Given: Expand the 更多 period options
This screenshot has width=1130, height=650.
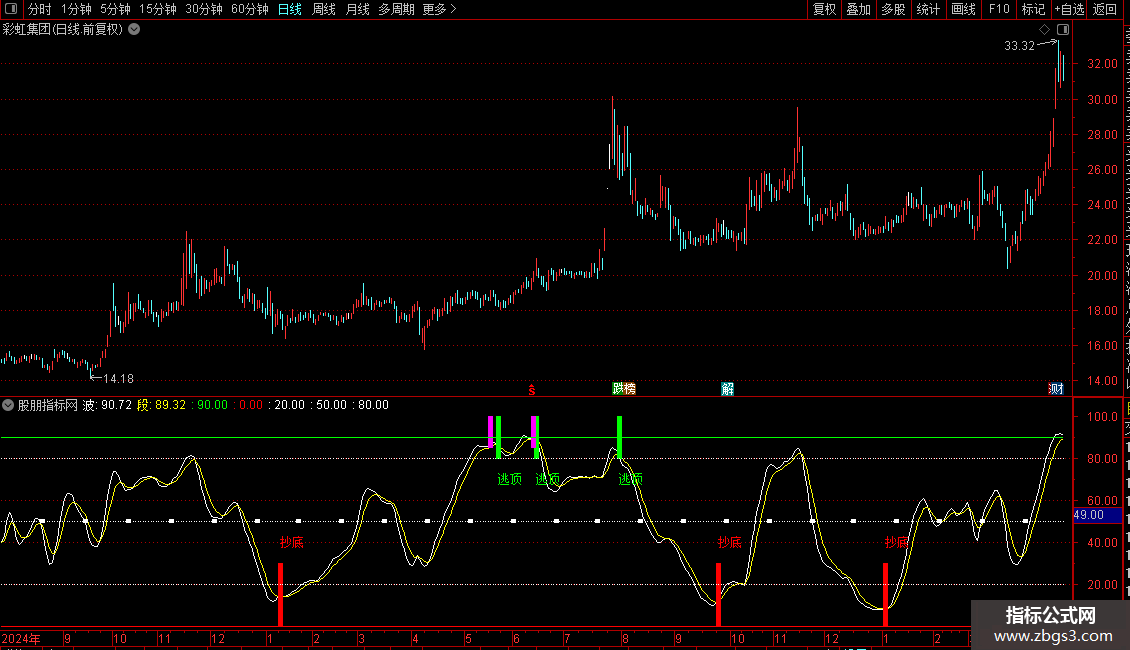Looking at the screenshot, I should tap(439, 9).
